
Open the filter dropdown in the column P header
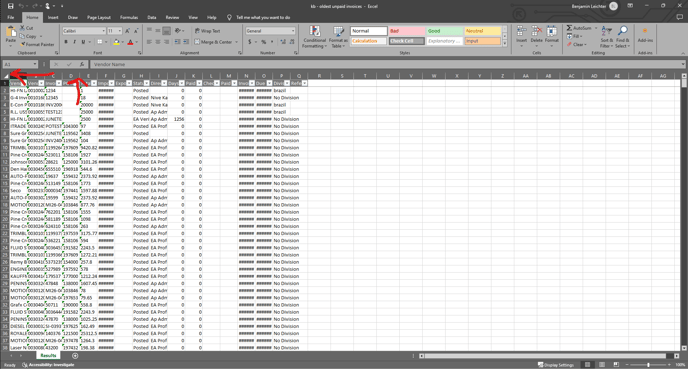[287, 83]
